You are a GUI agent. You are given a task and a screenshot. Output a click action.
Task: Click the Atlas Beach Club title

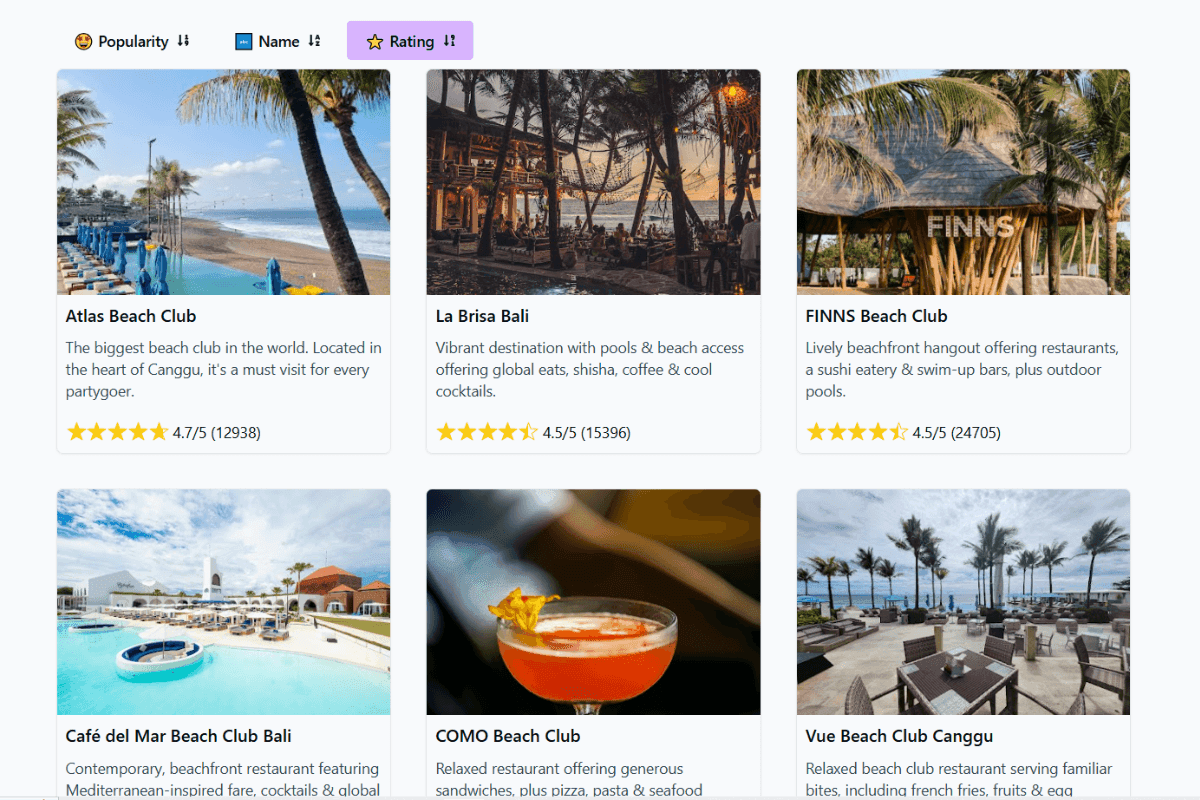131,316
